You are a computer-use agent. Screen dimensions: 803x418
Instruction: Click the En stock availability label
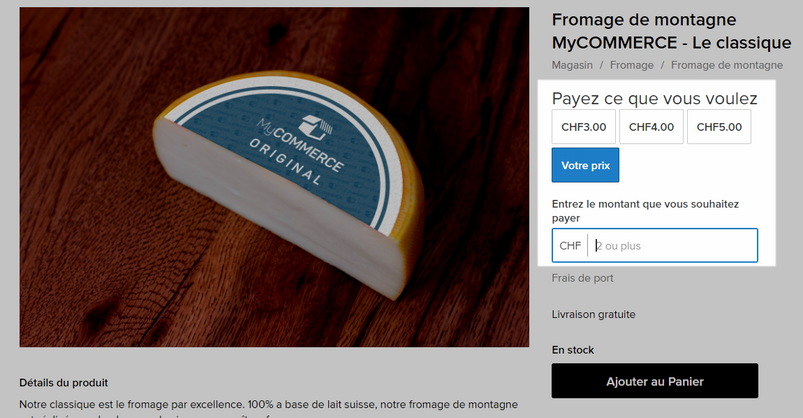point(573,350)
